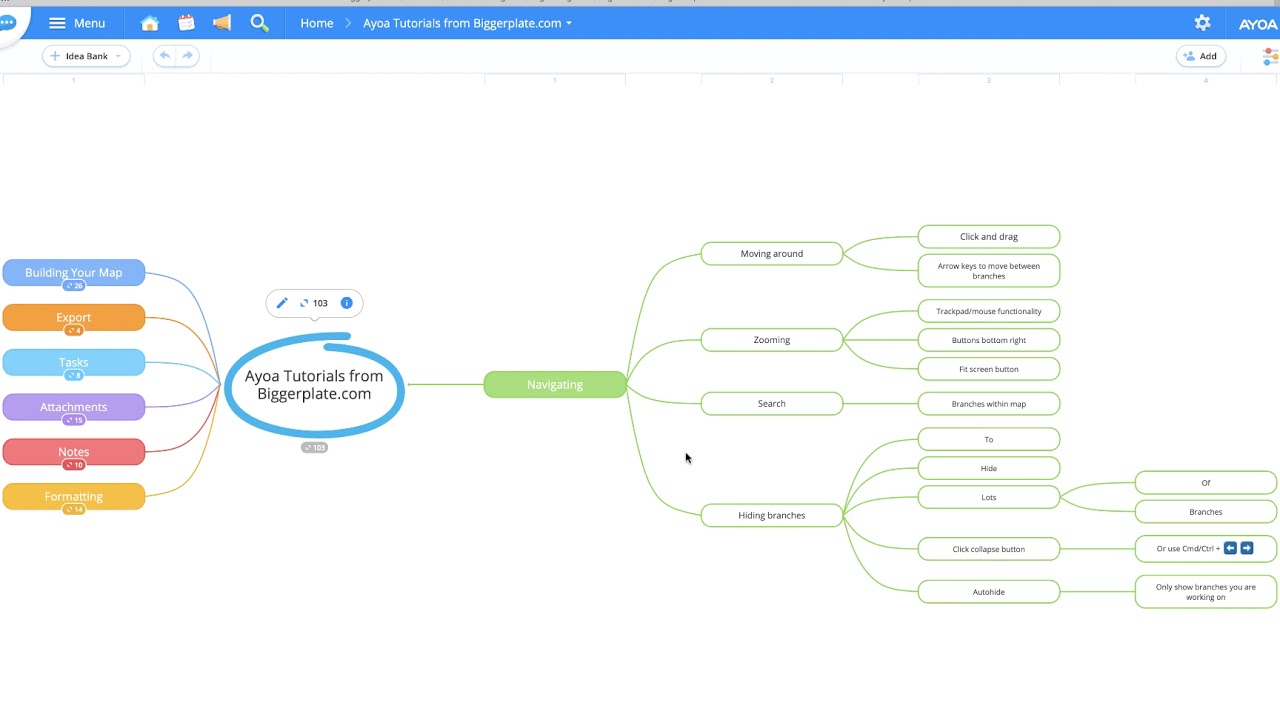Select the Hide node

(x=989, y=468)
